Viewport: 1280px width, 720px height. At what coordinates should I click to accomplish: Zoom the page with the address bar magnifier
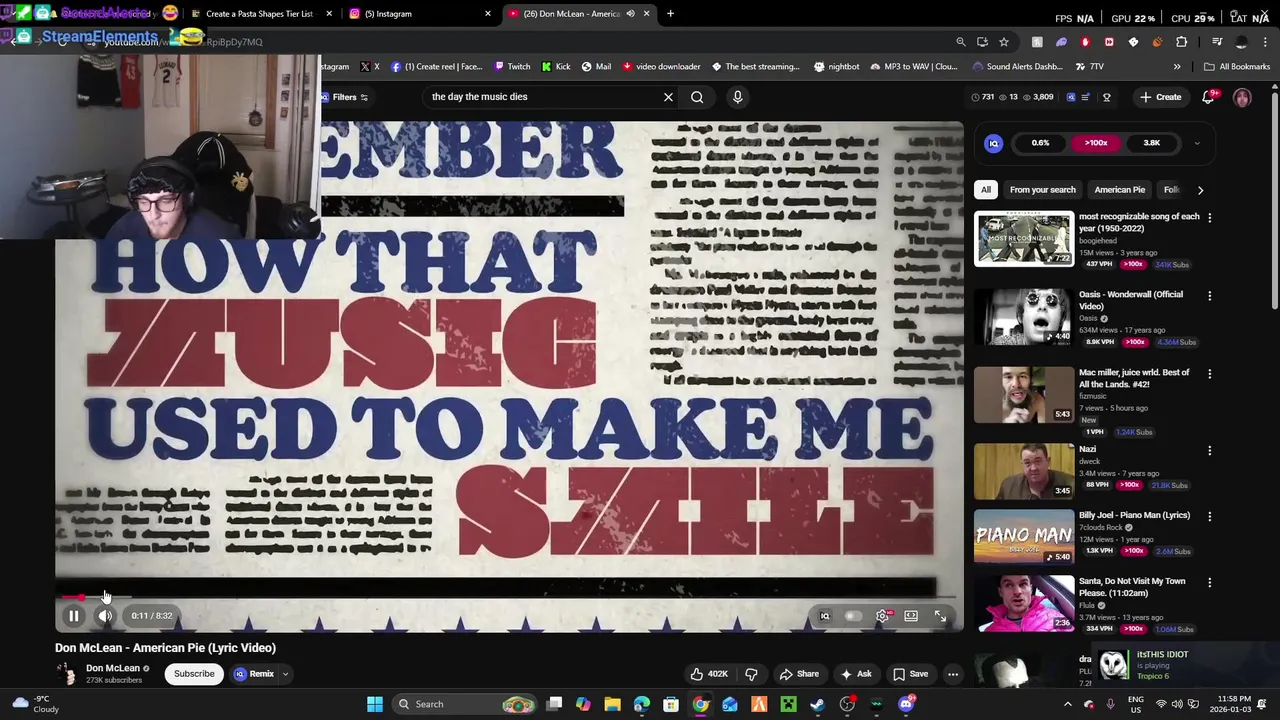[961, 42]
